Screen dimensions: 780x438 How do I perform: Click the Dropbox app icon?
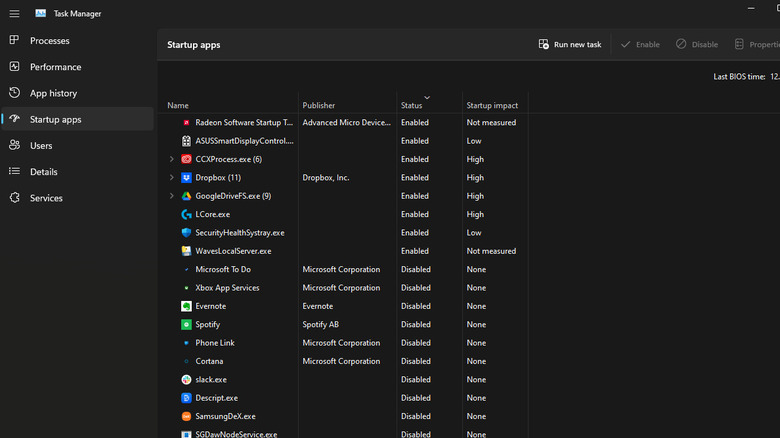186,178
